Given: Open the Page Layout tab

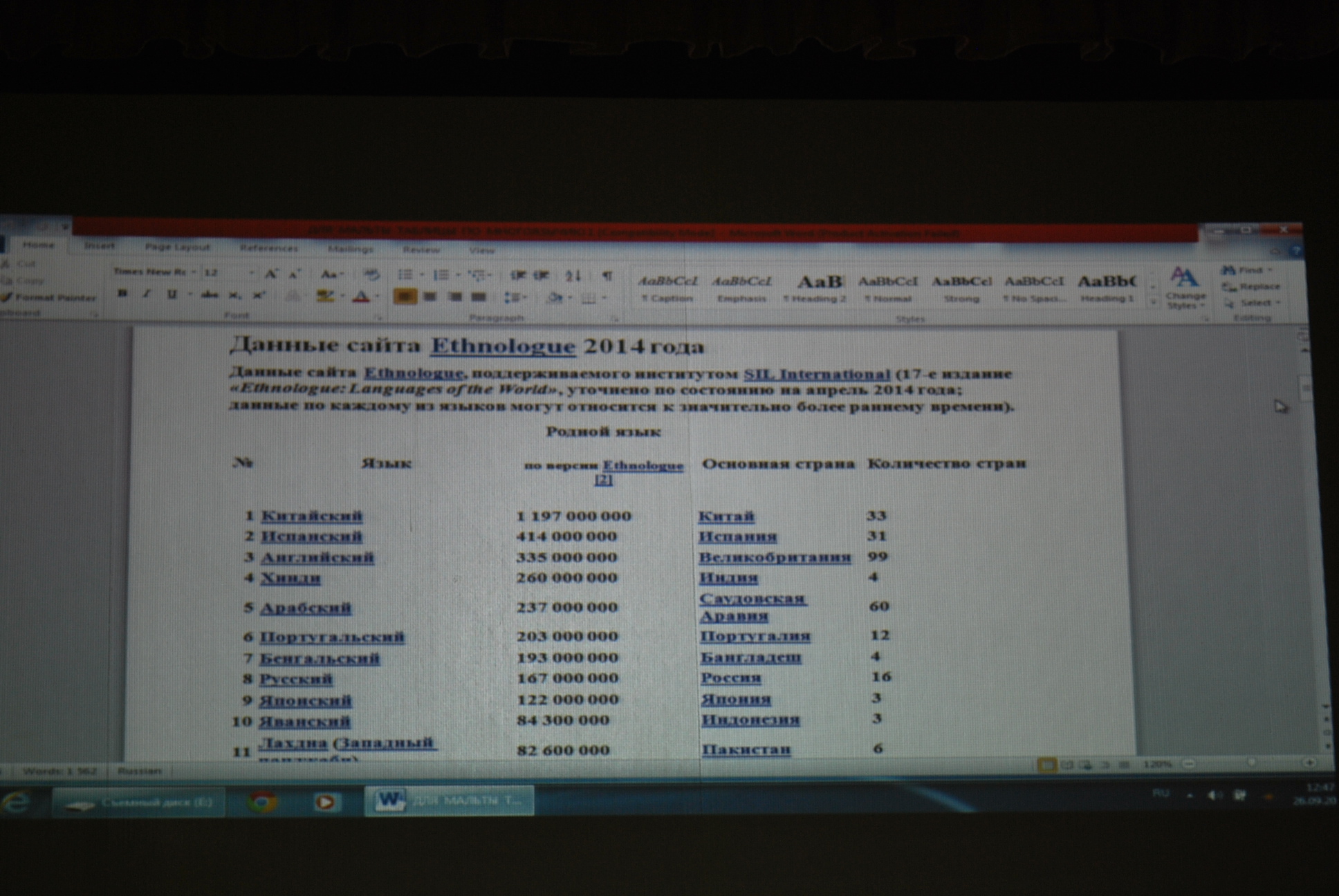Looking at the screenshot, I should click(x=177, y=247).
